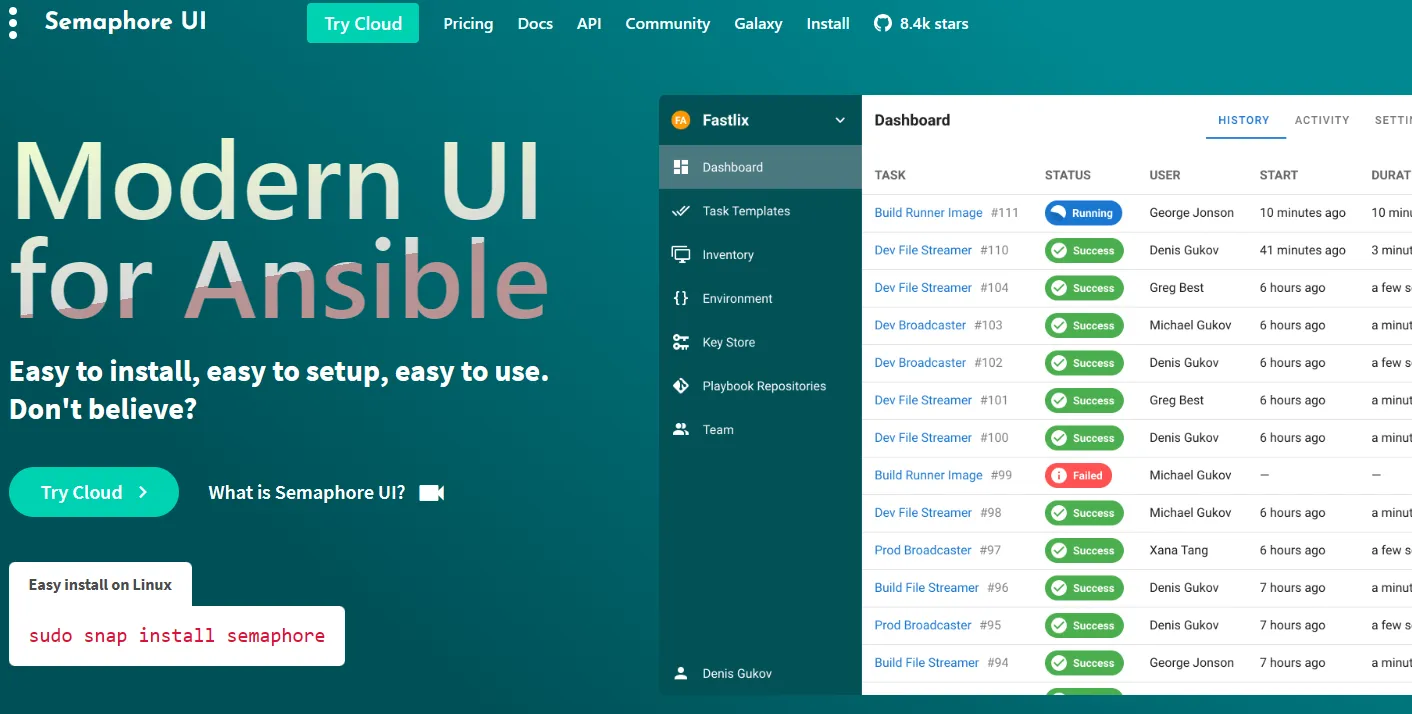
Task: Click the Success badge on Prod Broadcaster #97
Action: pos(1084,551)
